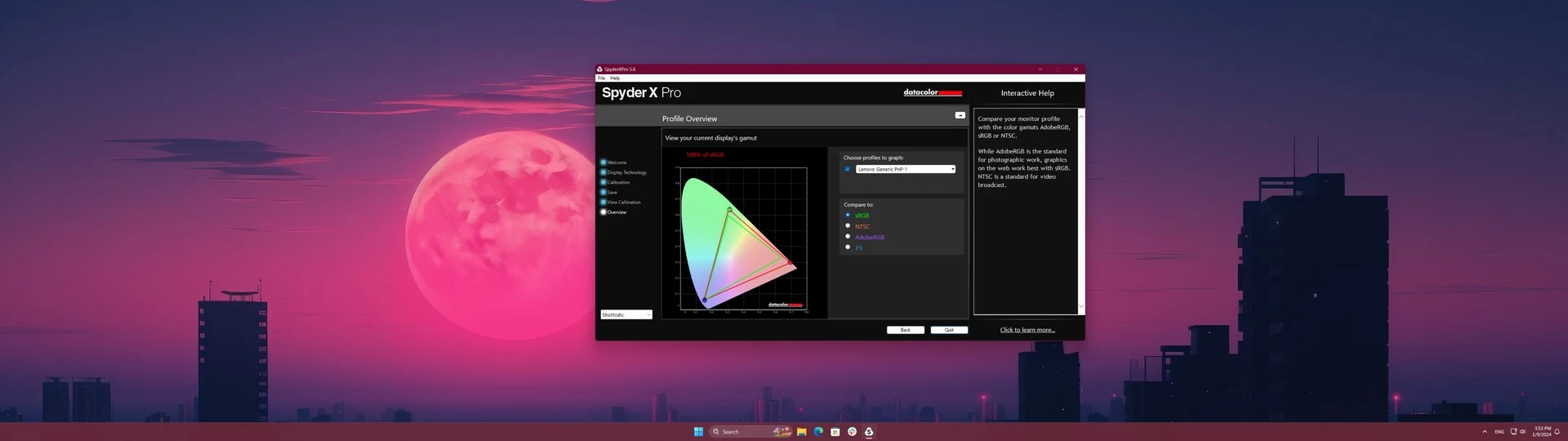Click the SpyderX icon in the taskbar
The width and height of the screenshot is (1568, 441).
pos(869,431)
